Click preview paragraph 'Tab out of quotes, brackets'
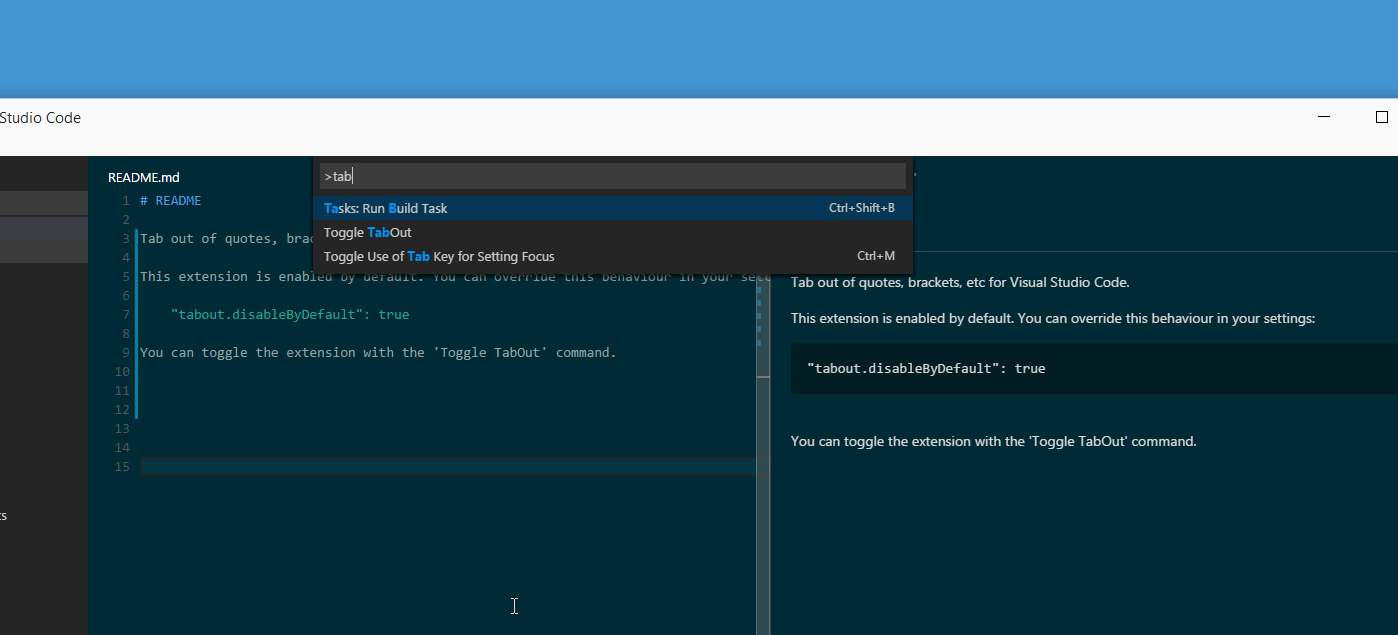The height and width of the screenshot is (635, 1398). click(960, 282)
